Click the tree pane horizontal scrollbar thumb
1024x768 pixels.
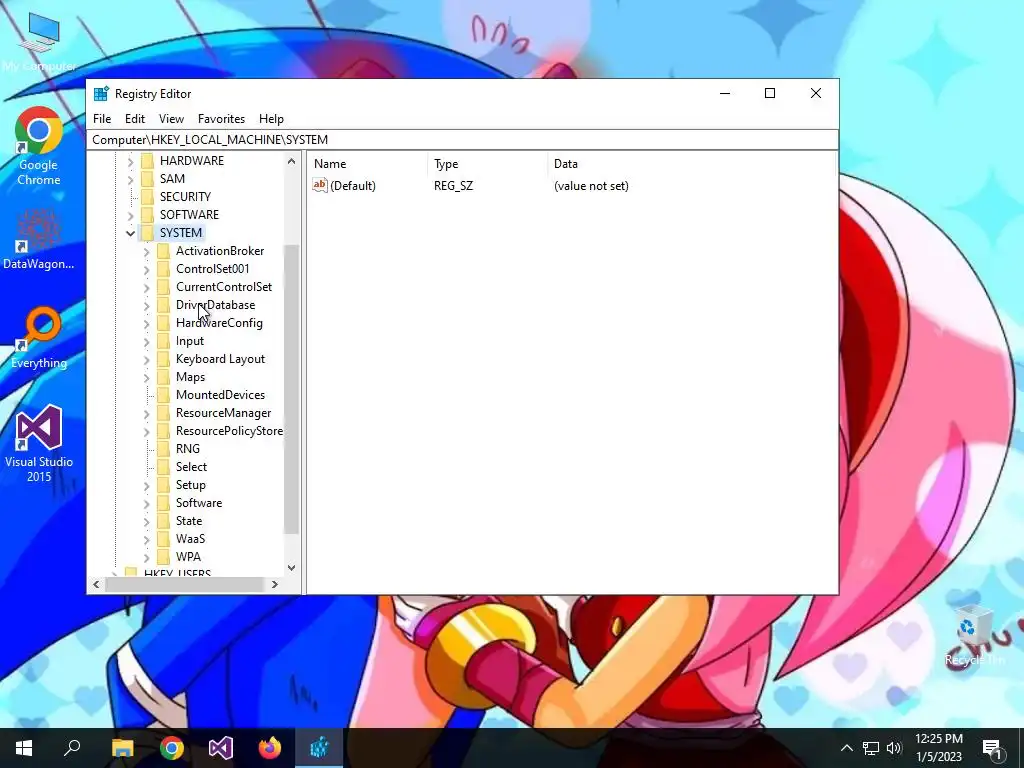pyautogui.click(x=184, y=584)
